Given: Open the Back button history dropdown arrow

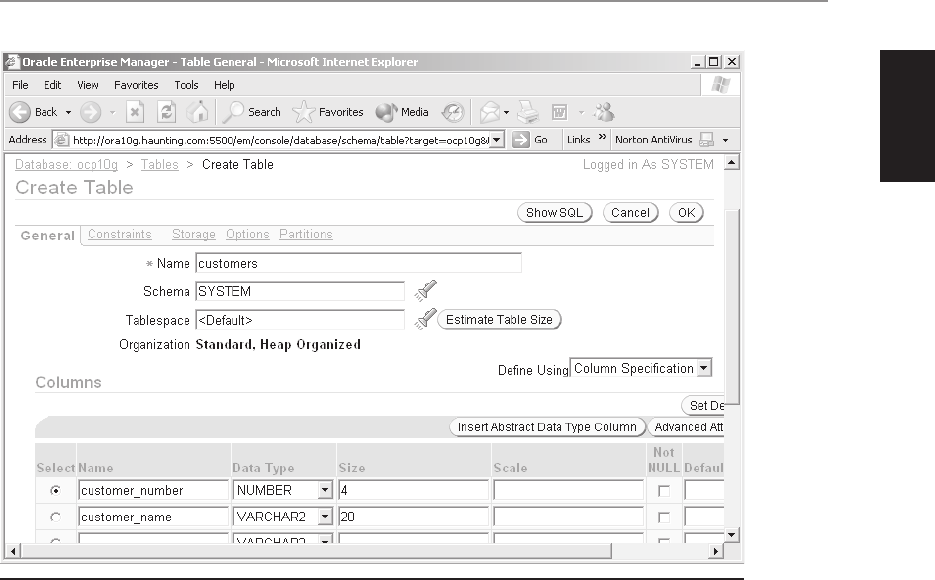Looking at the screenshot, I should click(69, 112).
